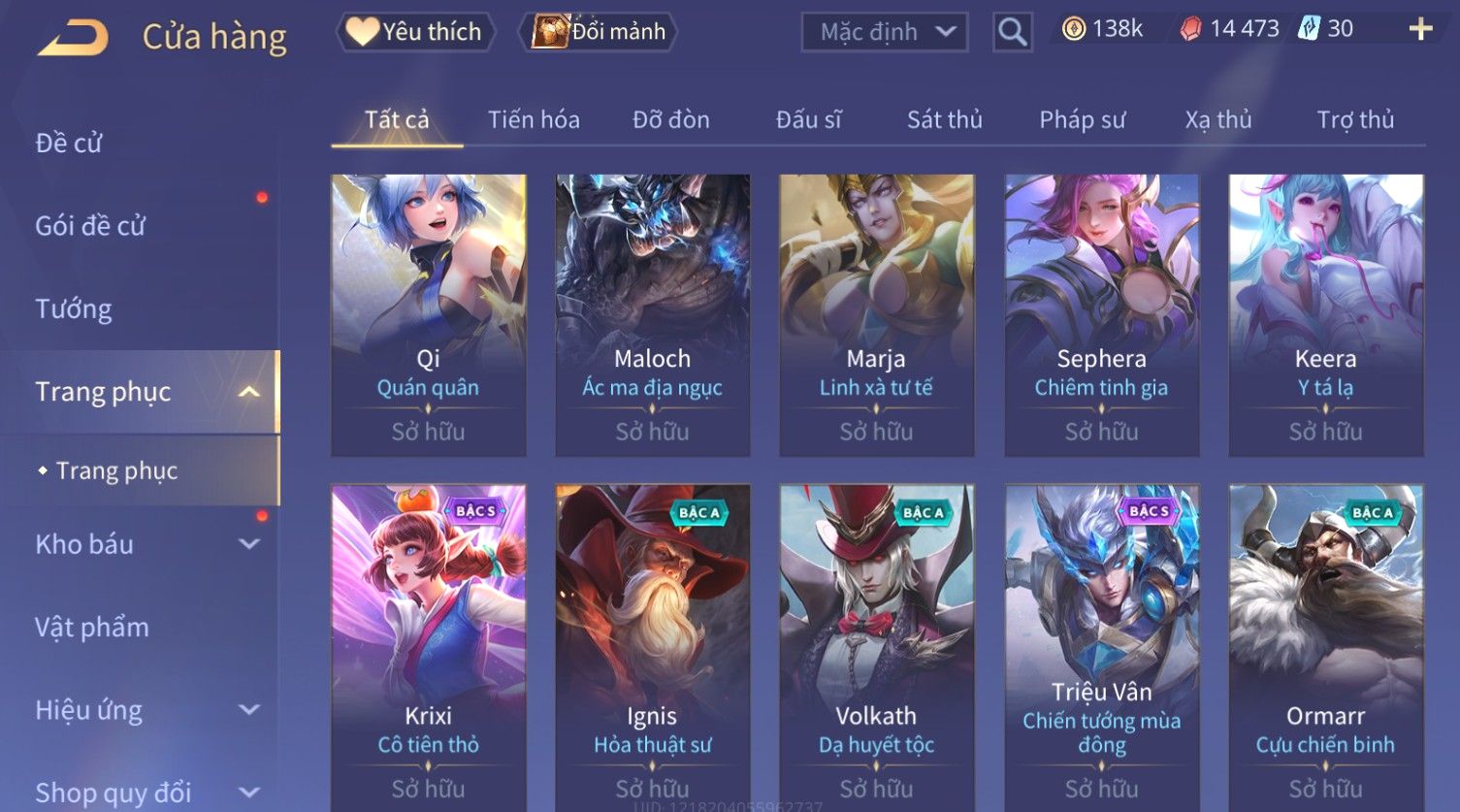Select the Trang phục sub-item in sidebar
Screen dimensions: 1460x812
pos(116,471)
